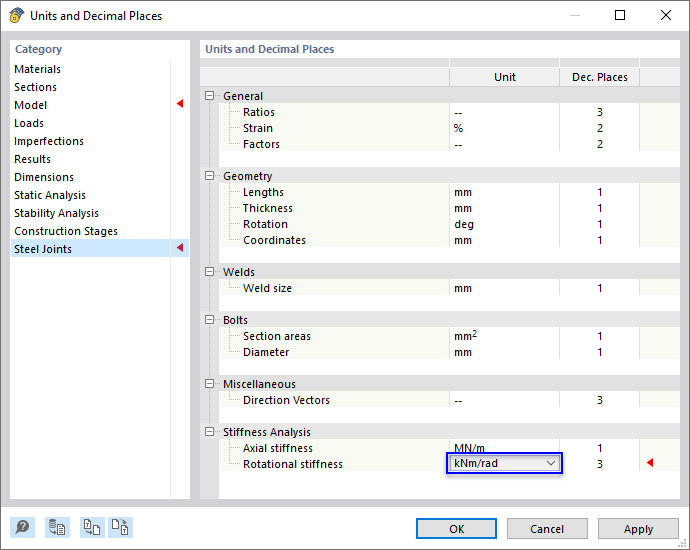Collapse the Geometry group
The image size is (690, 550).
[209, 176]
